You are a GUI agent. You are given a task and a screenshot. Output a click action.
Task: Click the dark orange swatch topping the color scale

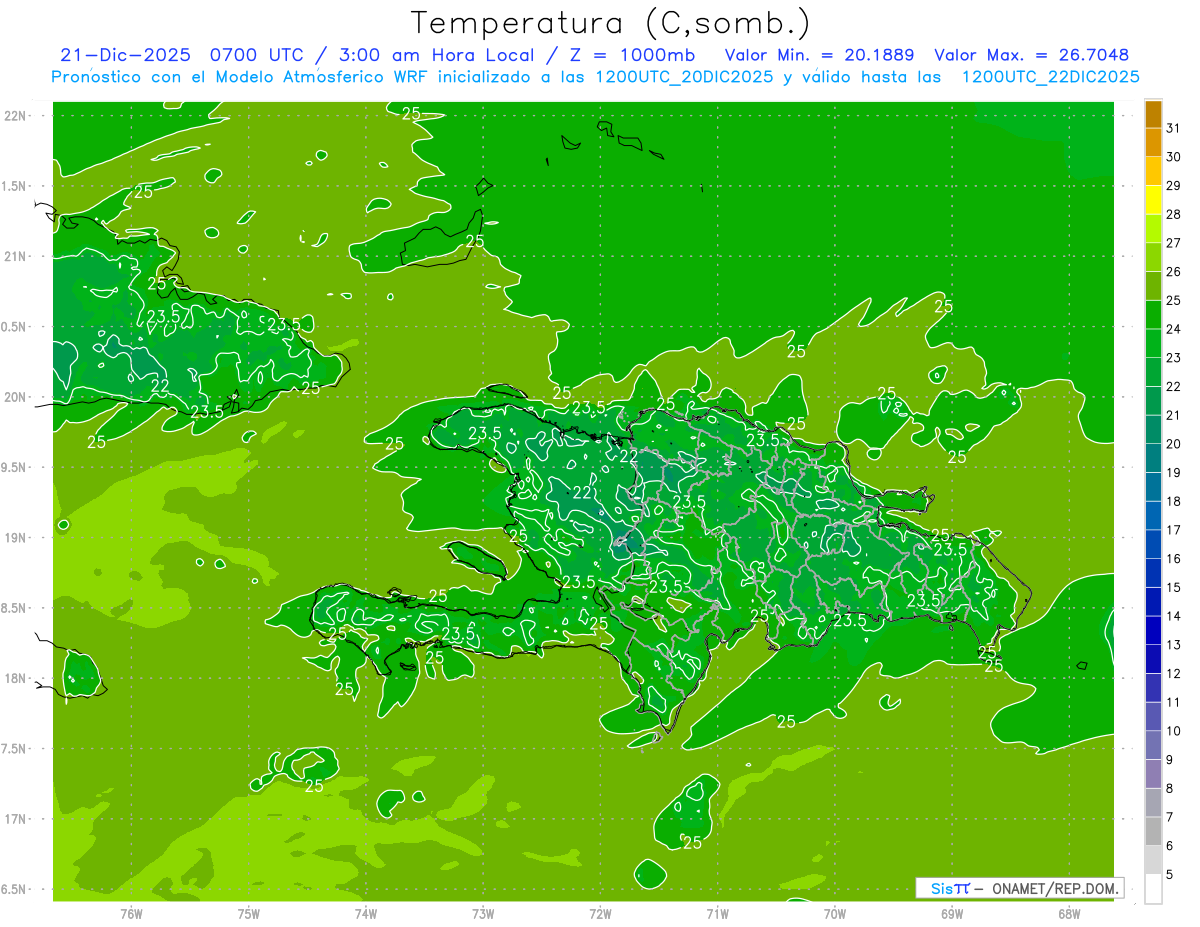tap(1153, 114)
